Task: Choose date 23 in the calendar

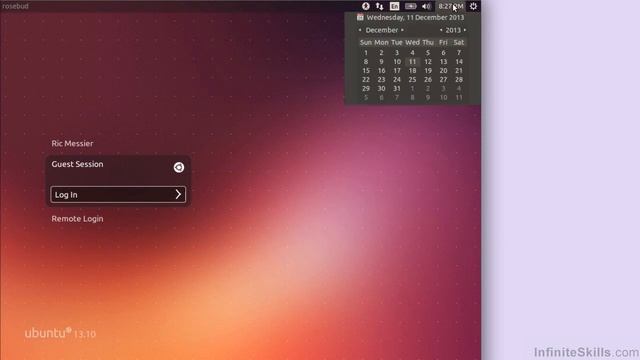Action: pos(381,80)
